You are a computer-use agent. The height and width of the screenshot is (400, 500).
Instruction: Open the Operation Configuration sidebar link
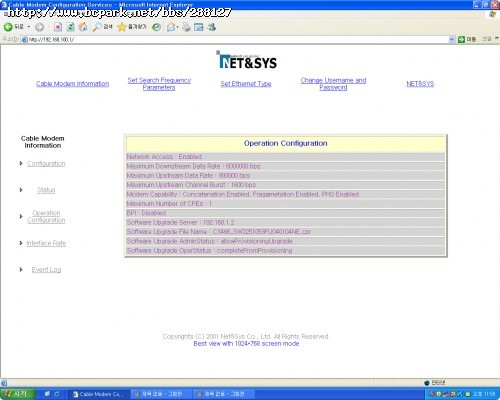pyautogui.click(x=46, y=216)
